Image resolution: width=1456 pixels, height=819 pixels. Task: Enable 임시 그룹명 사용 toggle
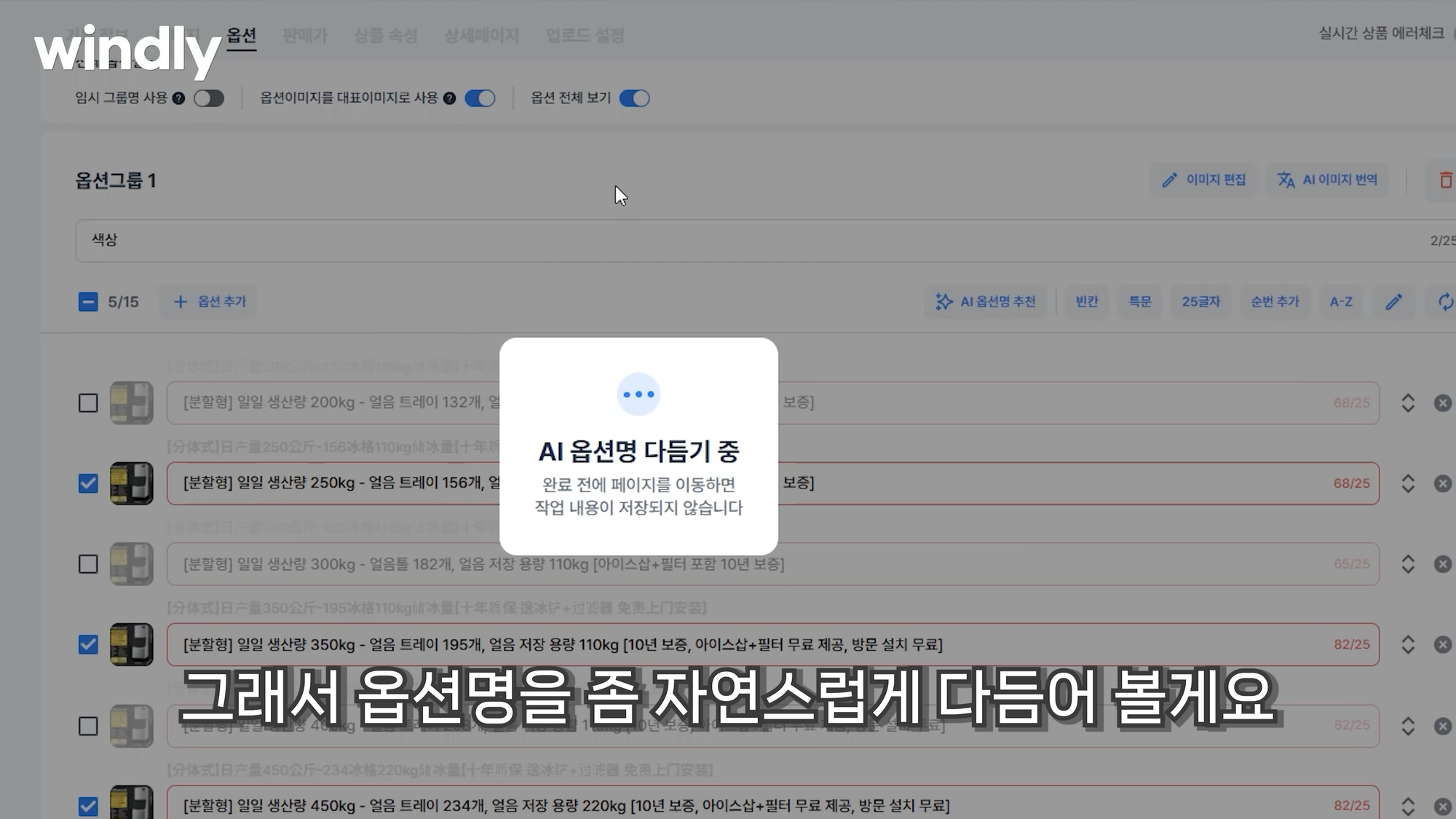click(210, 98)
